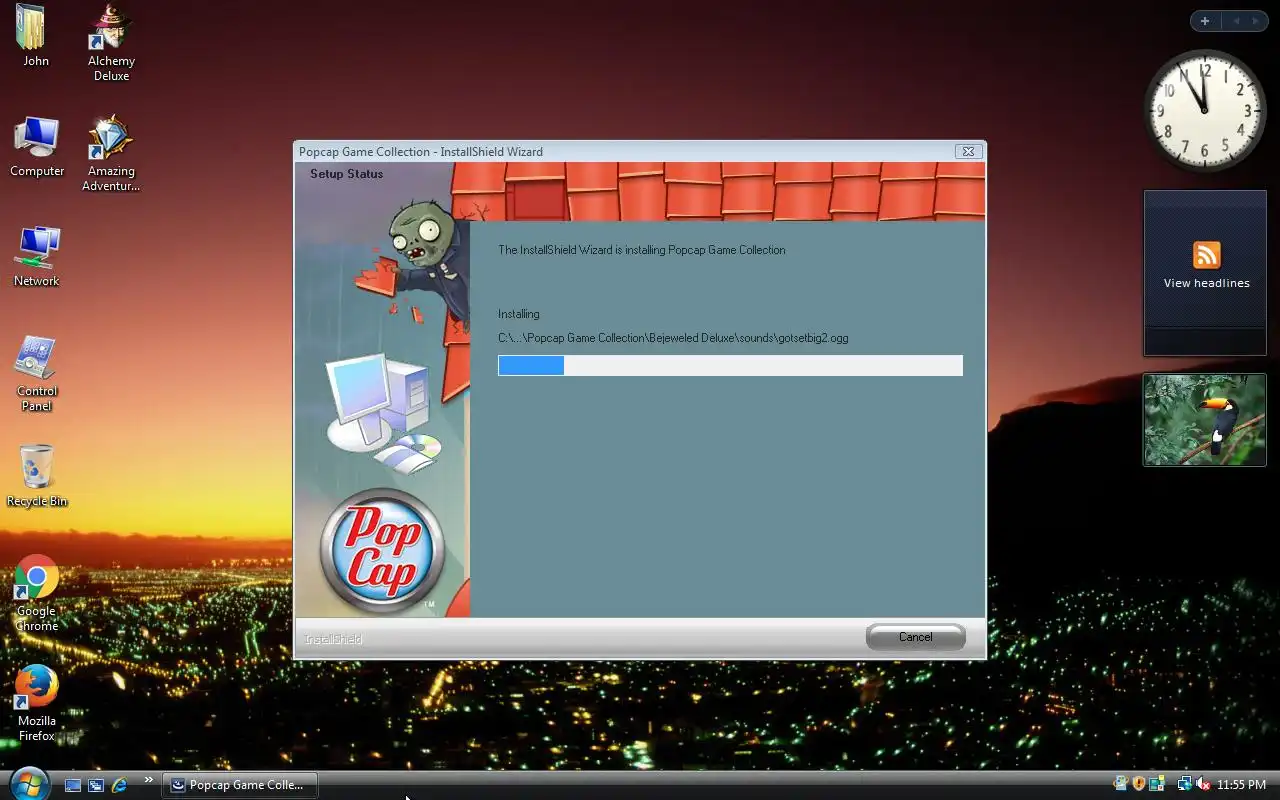Open the Recycle Bin
The height and width of the screenshot is (800, 1280).
coord(37,477)
